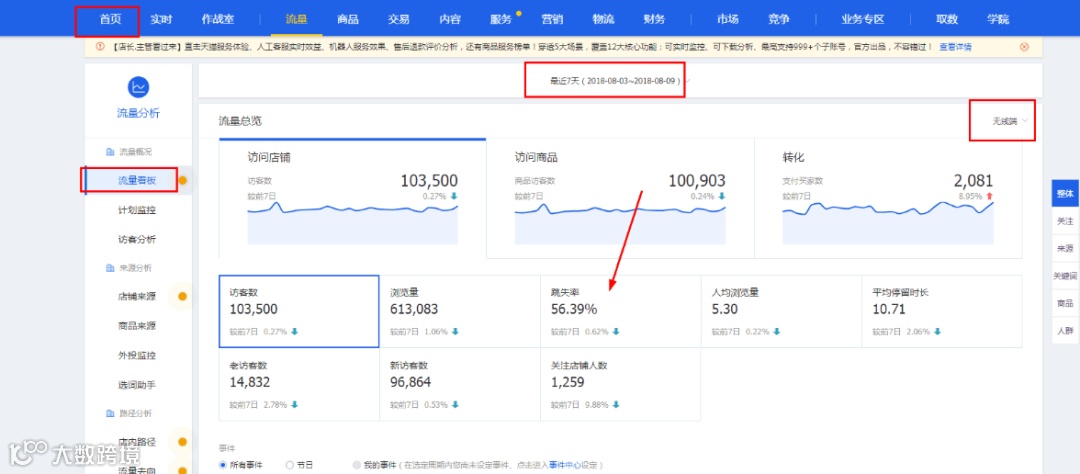Select the 人均浏览量 metric tile
The image size is (1080, 474).
tap(781, 311)
